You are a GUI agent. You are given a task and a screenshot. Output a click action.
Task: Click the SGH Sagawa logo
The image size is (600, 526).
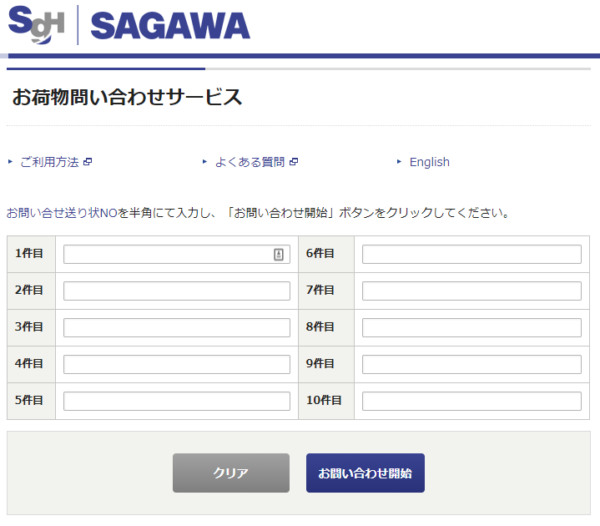point(129,24)
